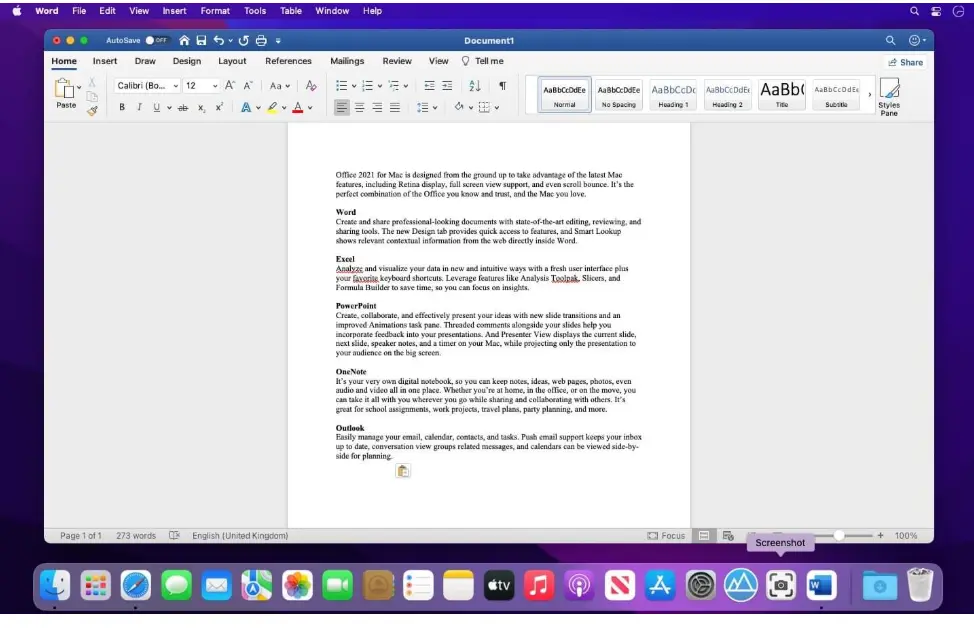Screen dimensions: 974x628
Task: Click the Share button
Action: (906, 62)
